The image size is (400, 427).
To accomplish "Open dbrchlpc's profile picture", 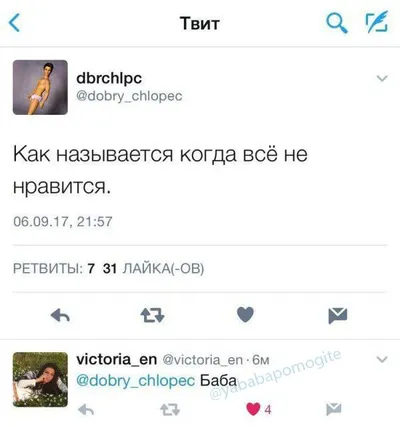I will point(40,87).
